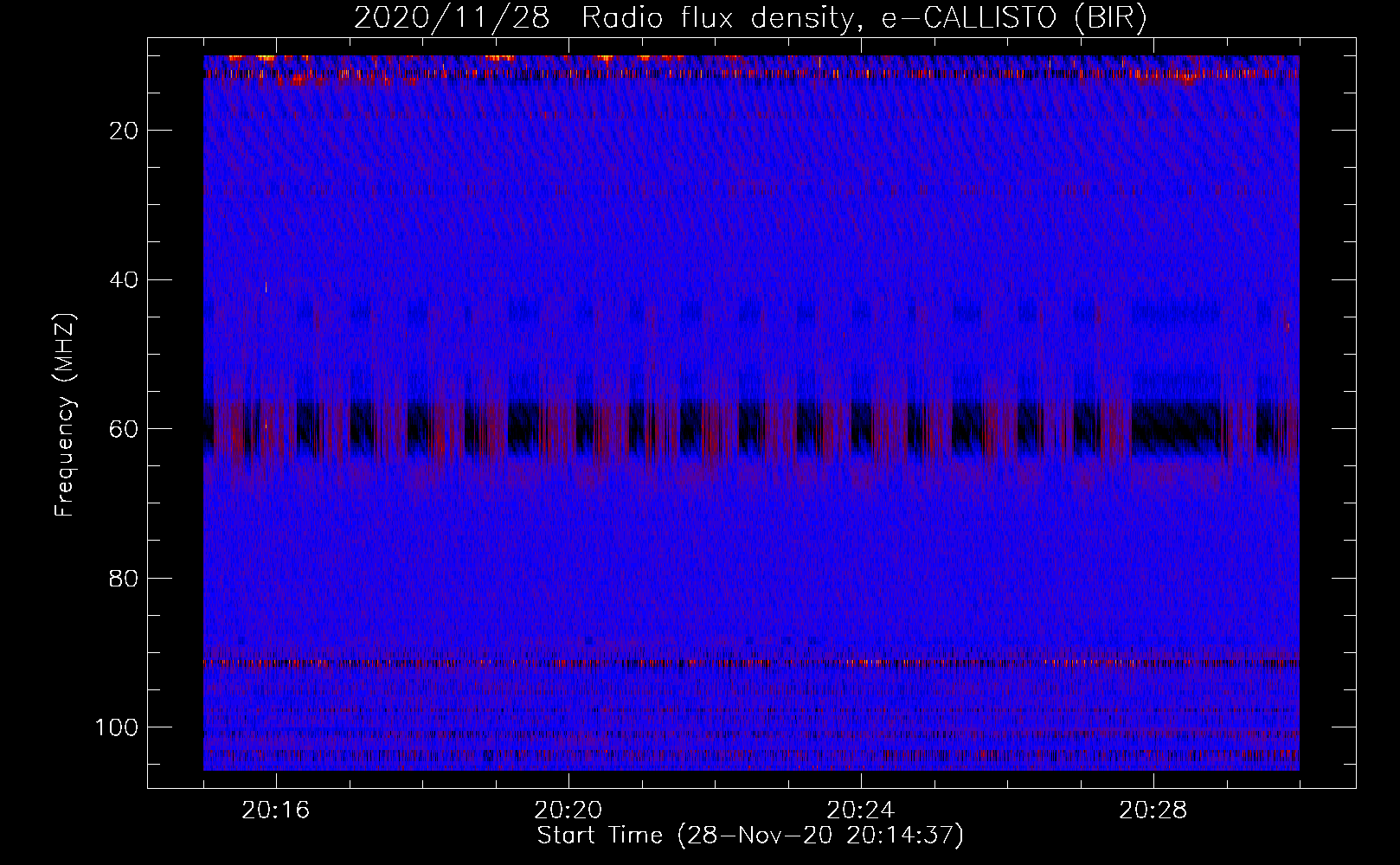This screenshot has width=1400, height=865.
Task: Click the 80 MHz frequency tick label
Action: 125,578
